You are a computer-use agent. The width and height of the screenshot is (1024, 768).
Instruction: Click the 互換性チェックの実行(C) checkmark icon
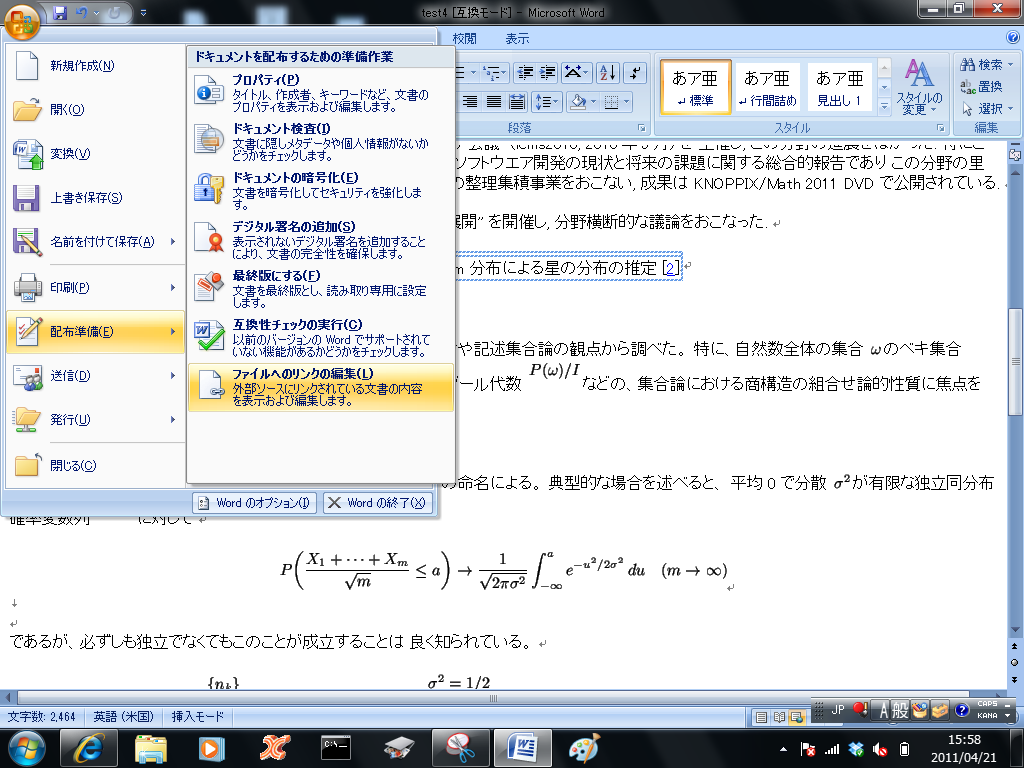209,336
